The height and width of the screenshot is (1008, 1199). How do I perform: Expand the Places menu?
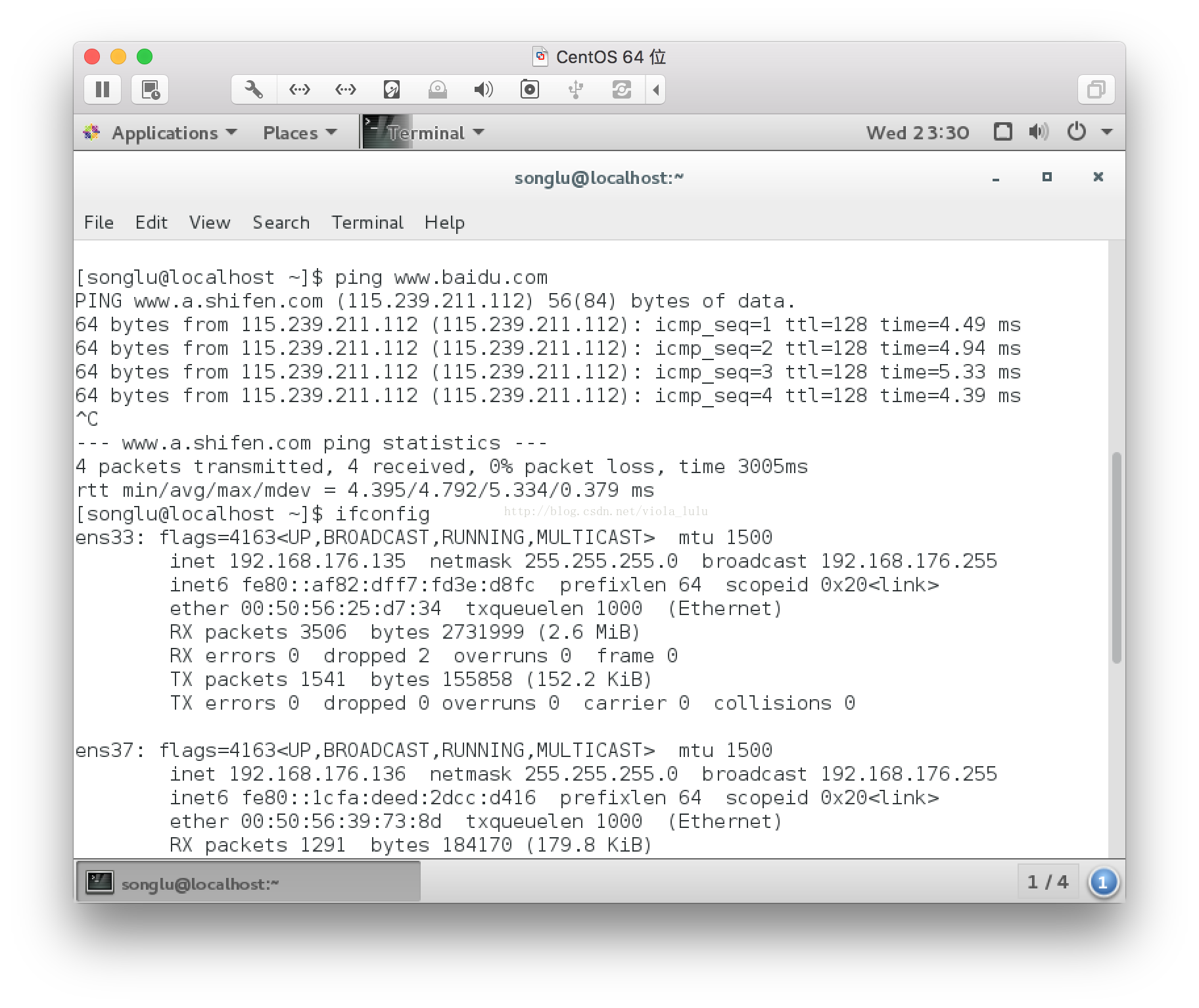[300, 133]
